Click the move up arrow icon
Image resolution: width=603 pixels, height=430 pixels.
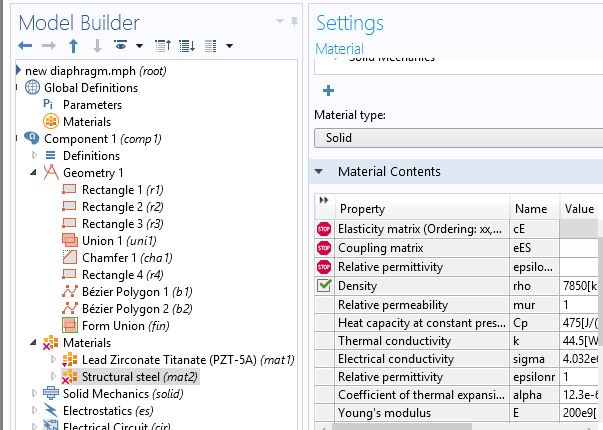point(73,46)
